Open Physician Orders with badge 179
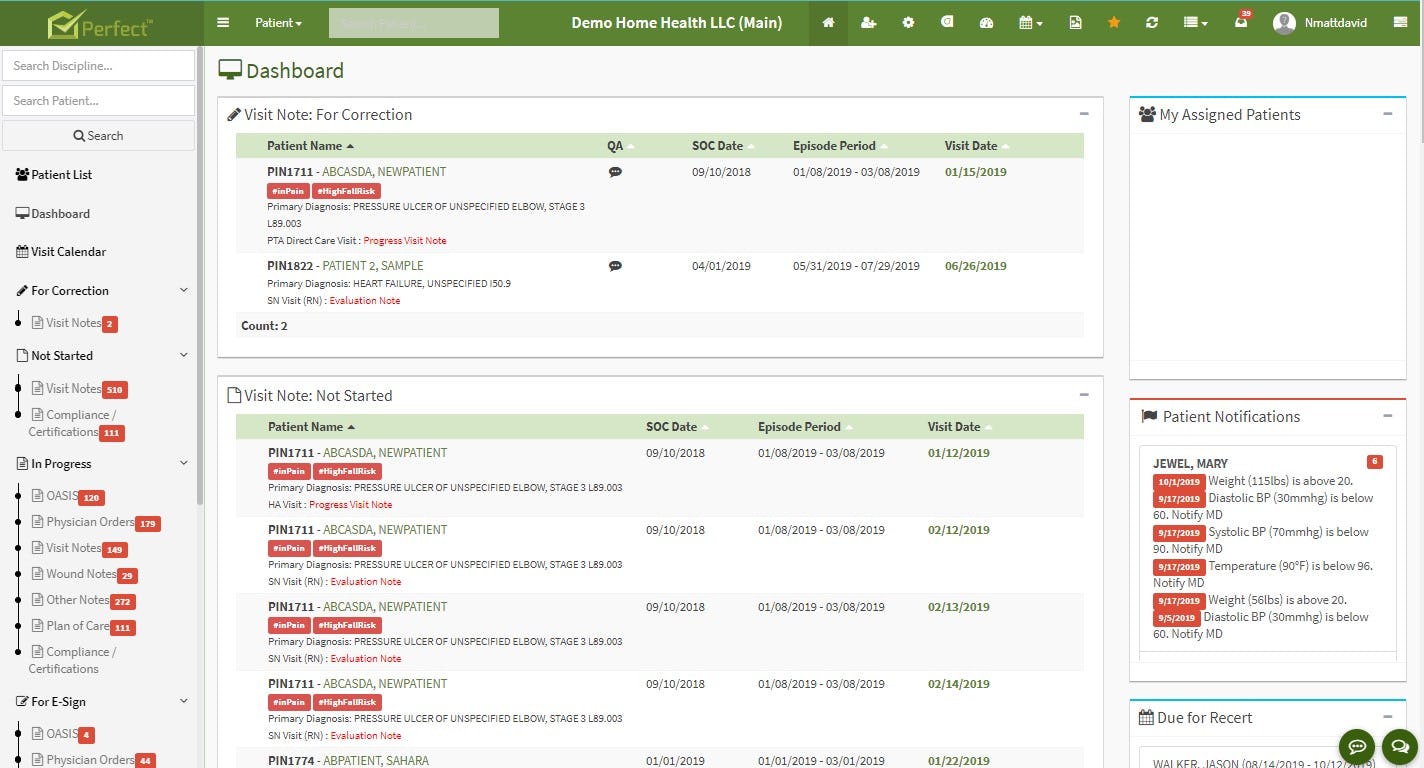The image size is (1424, 768). (96, 522)
